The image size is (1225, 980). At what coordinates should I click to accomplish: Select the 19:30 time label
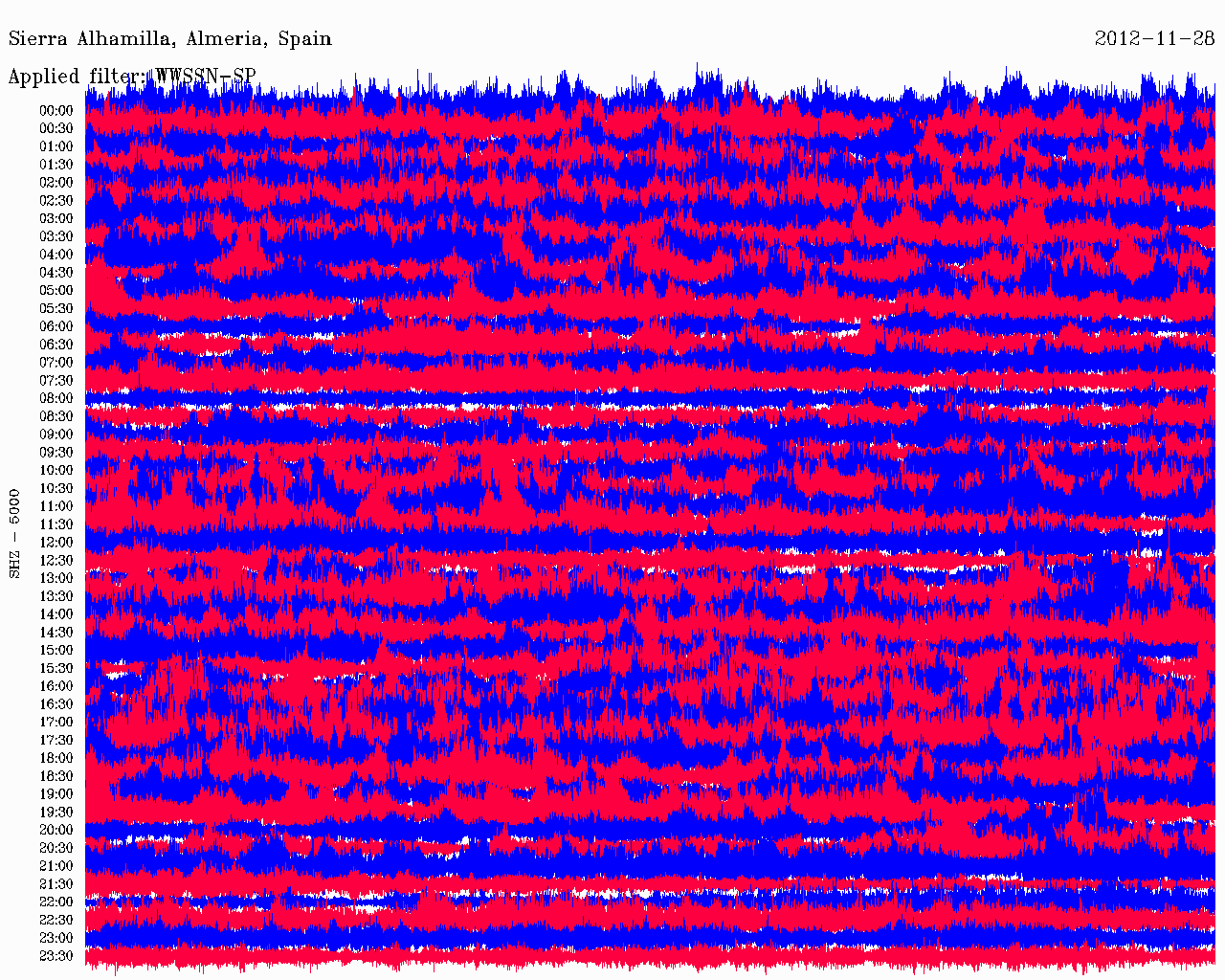point(56,813)
